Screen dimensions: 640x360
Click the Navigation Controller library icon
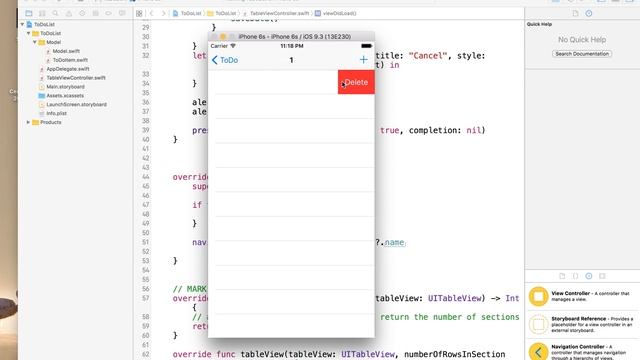[x=538, y=351]
